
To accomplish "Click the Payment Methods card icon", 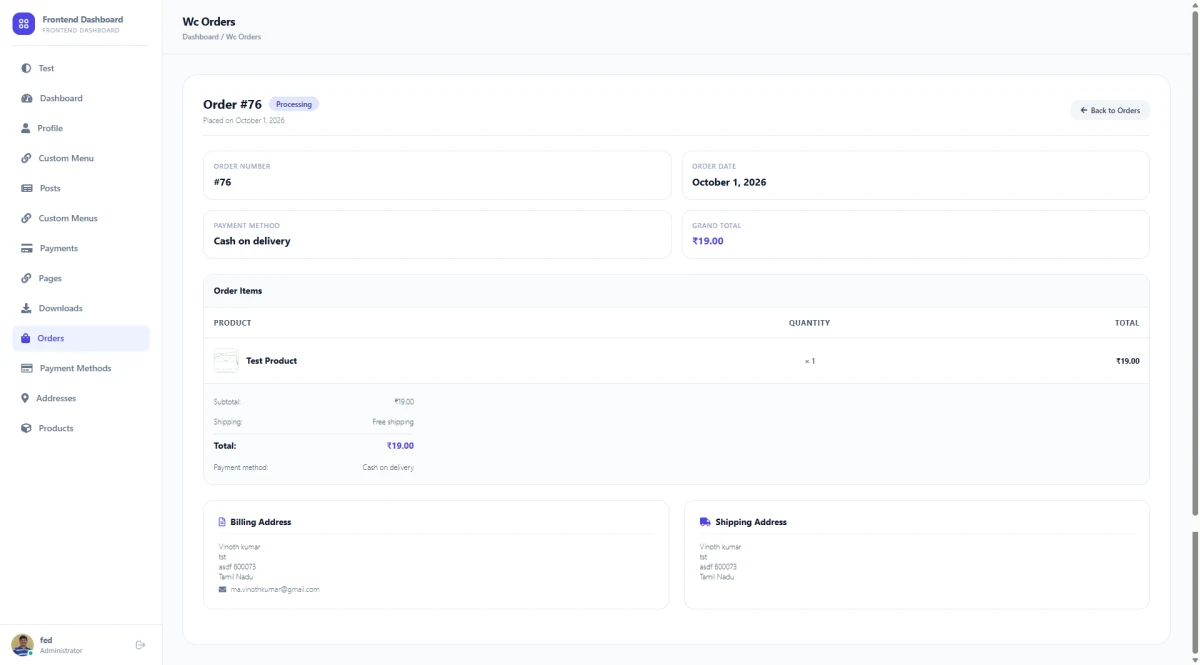I will 27,368.
